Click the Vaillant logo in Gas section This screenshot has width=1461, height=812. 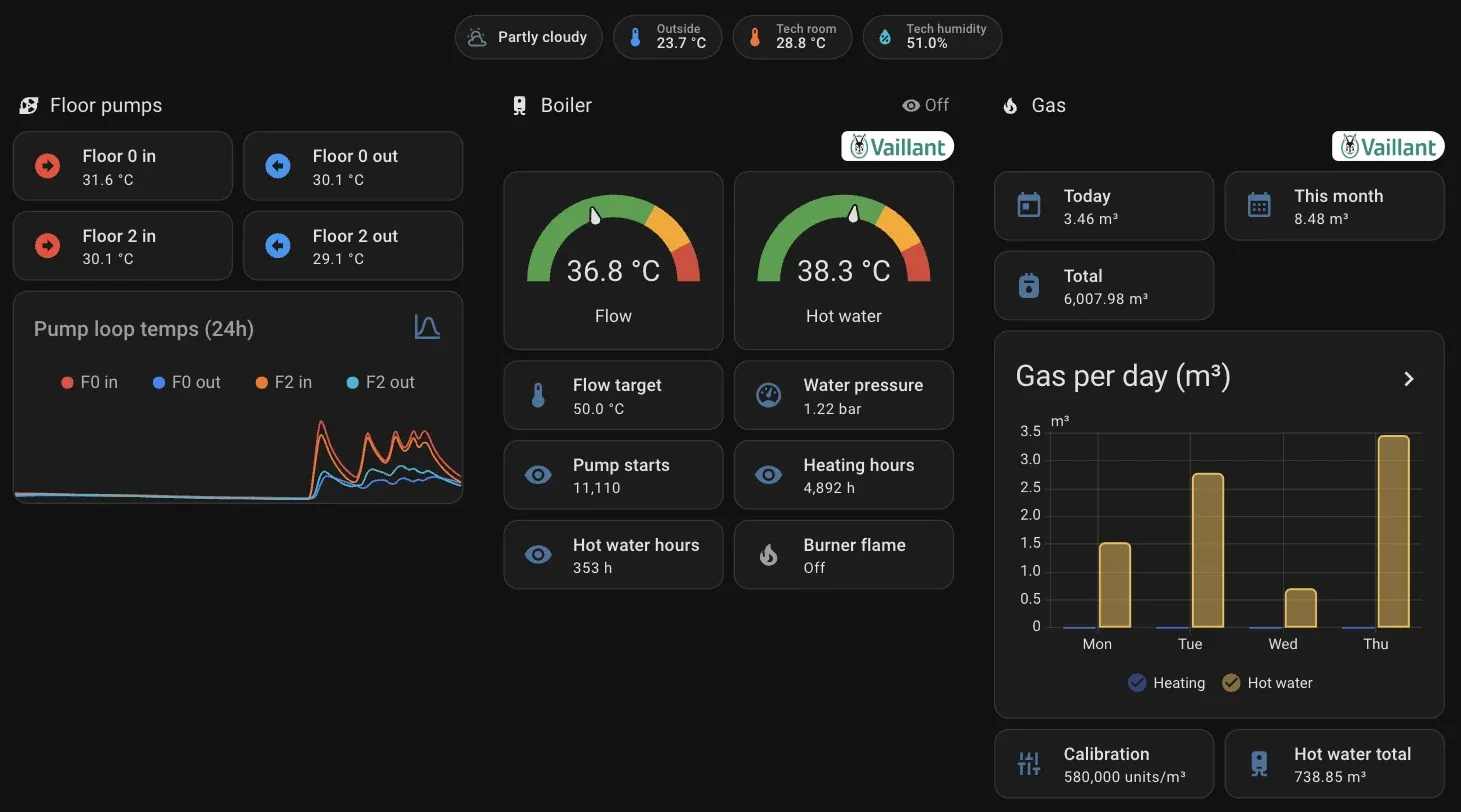[1388, 147]
